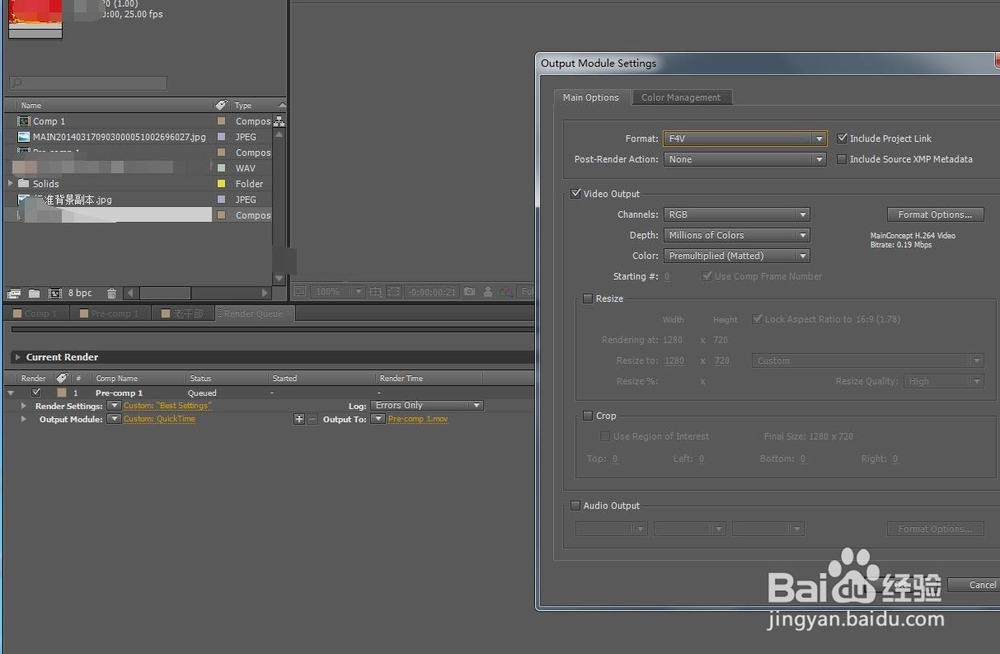This screenshot has height=654, width=1000.
Task: Click Show Snapshot person icon in viewer
Action: pos(488,292)
